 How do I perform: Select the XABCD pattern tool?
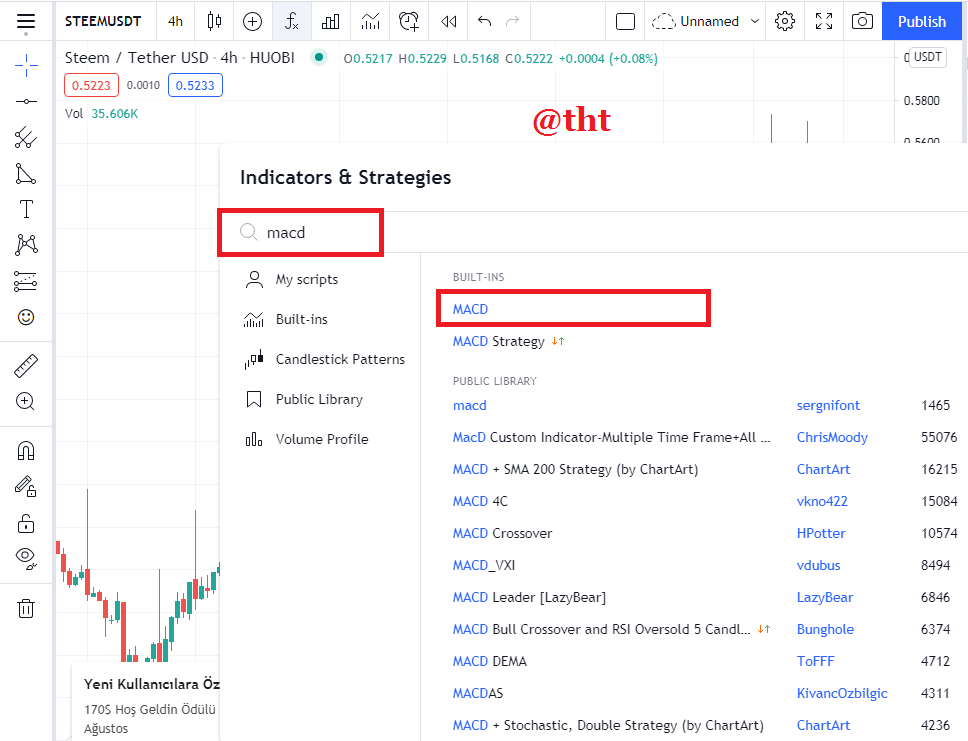(x=26, y=245)
